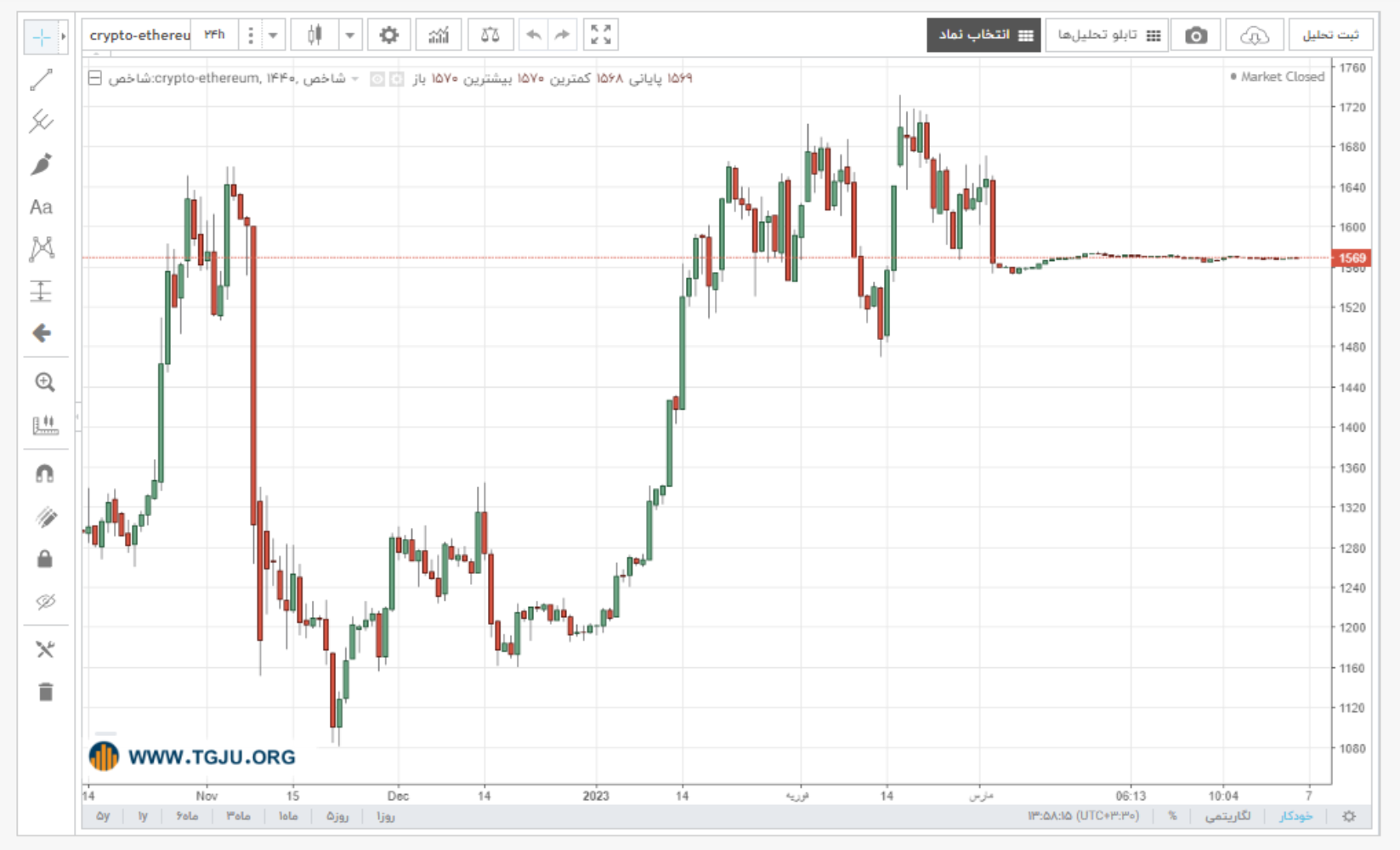Take a chart snapshot with camera icon
The image size is (1400, 850).
(x=1196, y=35)
